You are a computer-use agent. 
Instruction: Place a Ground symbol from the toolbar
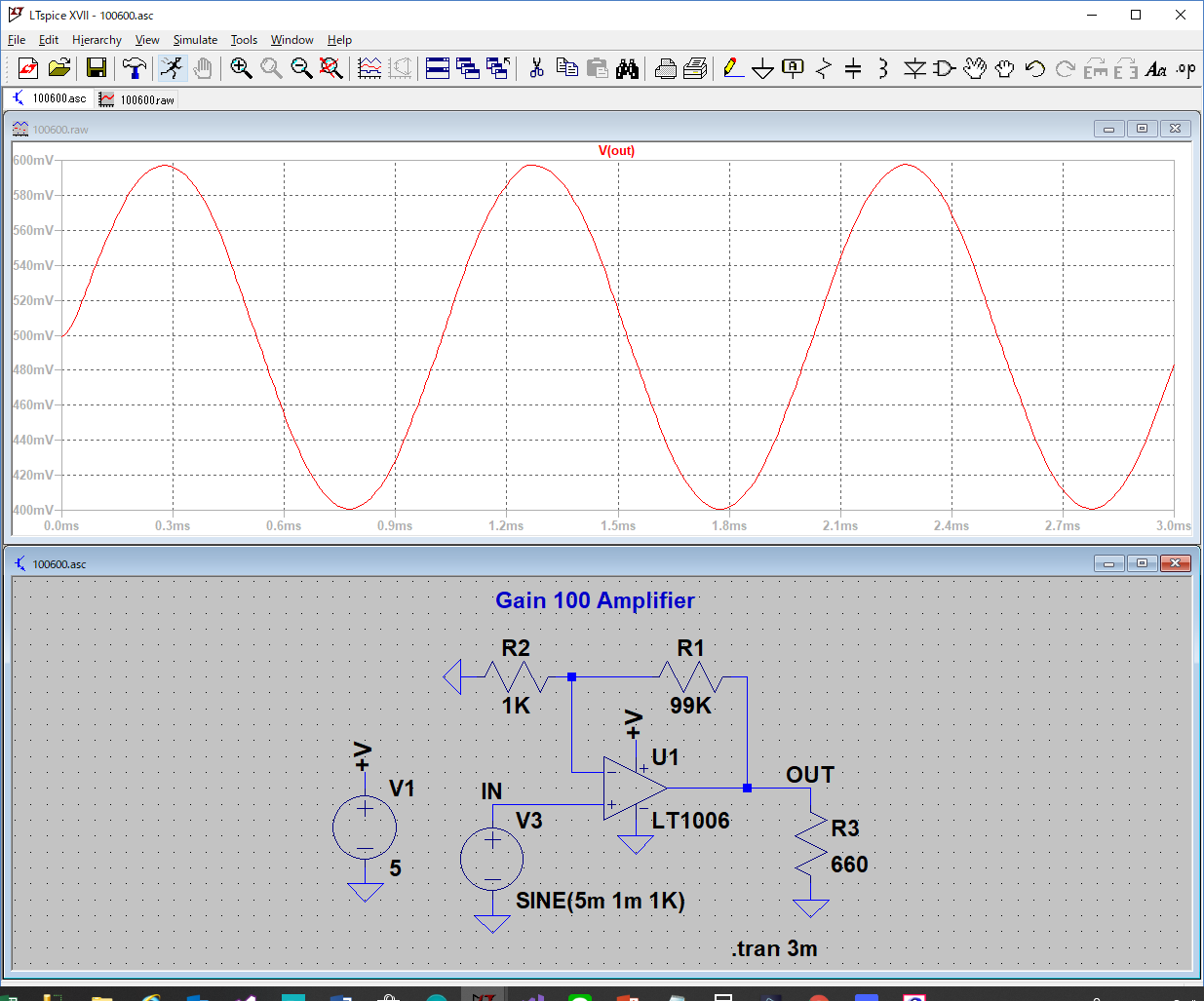point(763,68)
